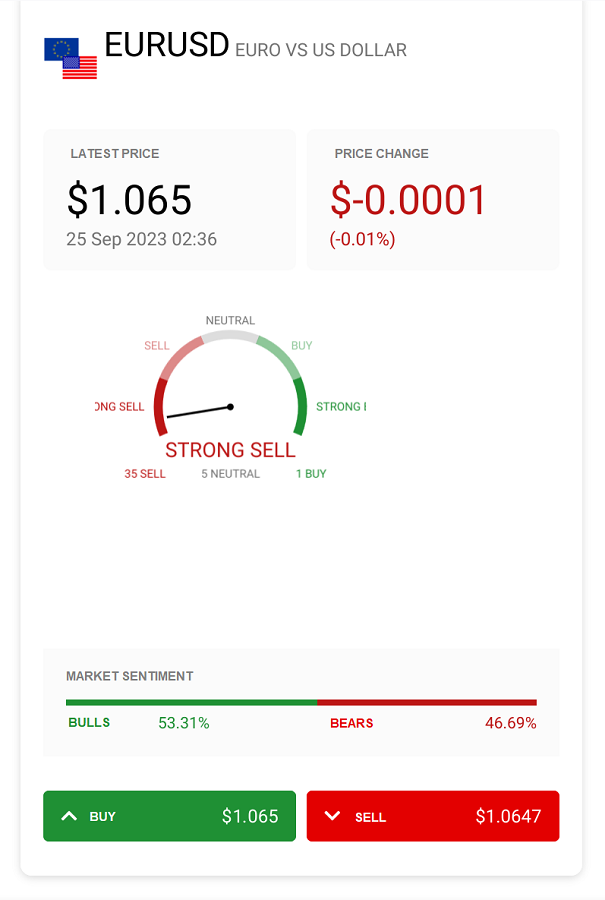Click the 35 SELL indicator count

(x=145, y=474)
